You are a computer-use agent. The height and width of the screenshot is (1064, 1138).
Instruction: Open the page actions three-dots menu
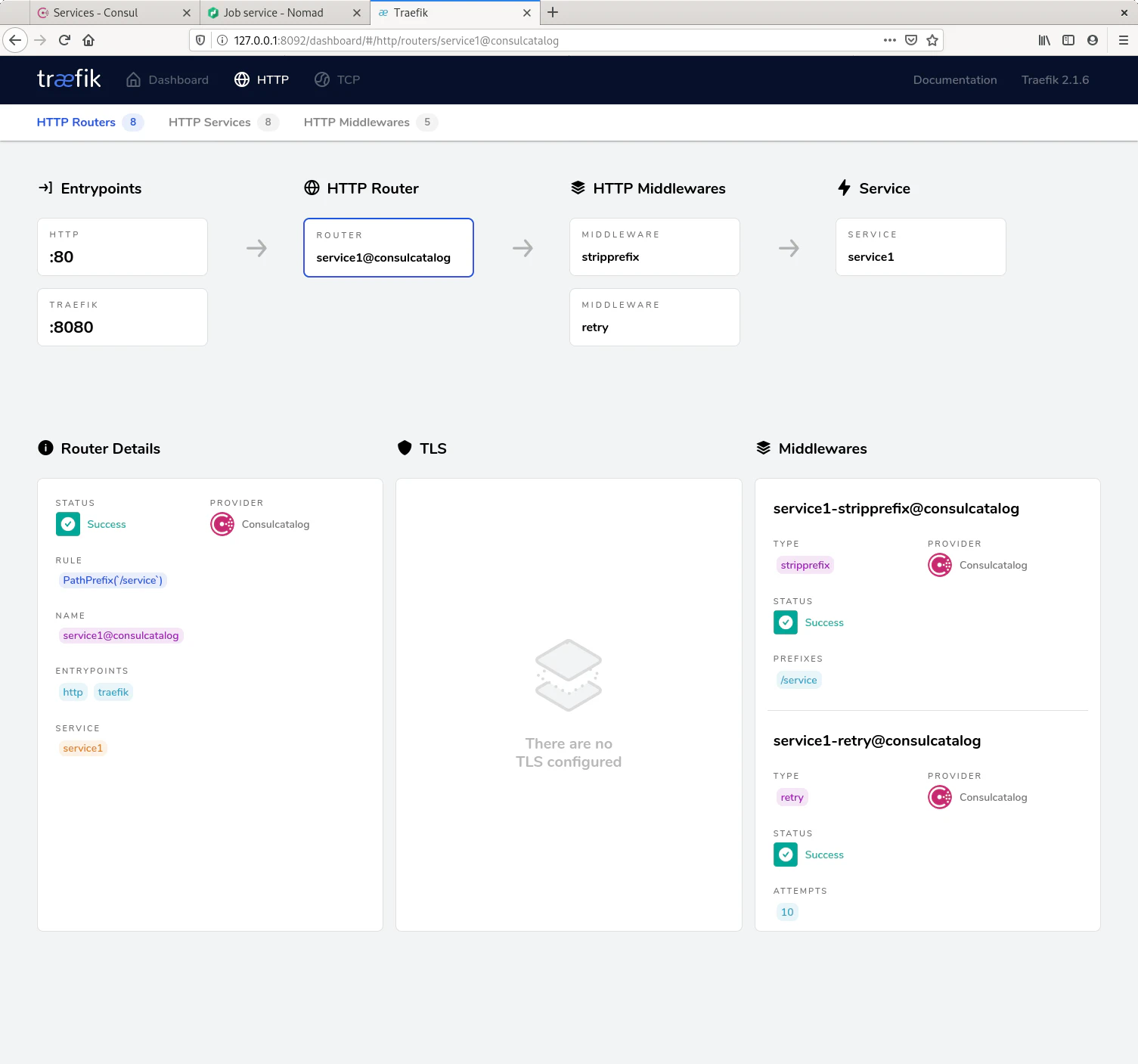tap(889, 40)
